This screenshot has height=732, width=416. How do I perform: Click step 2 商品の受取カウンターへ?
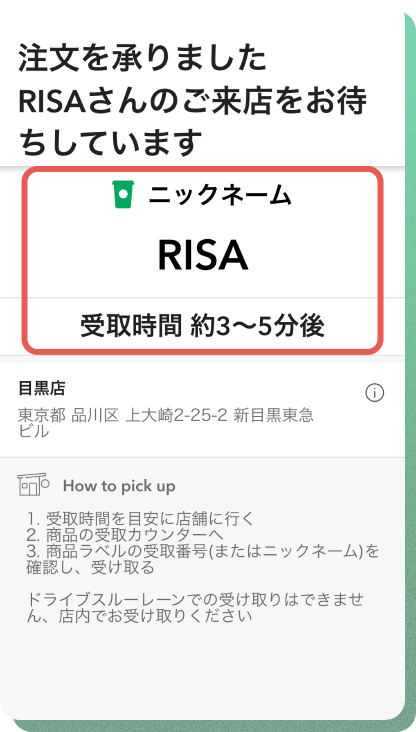pyautogui.click(x=125, y=535)
